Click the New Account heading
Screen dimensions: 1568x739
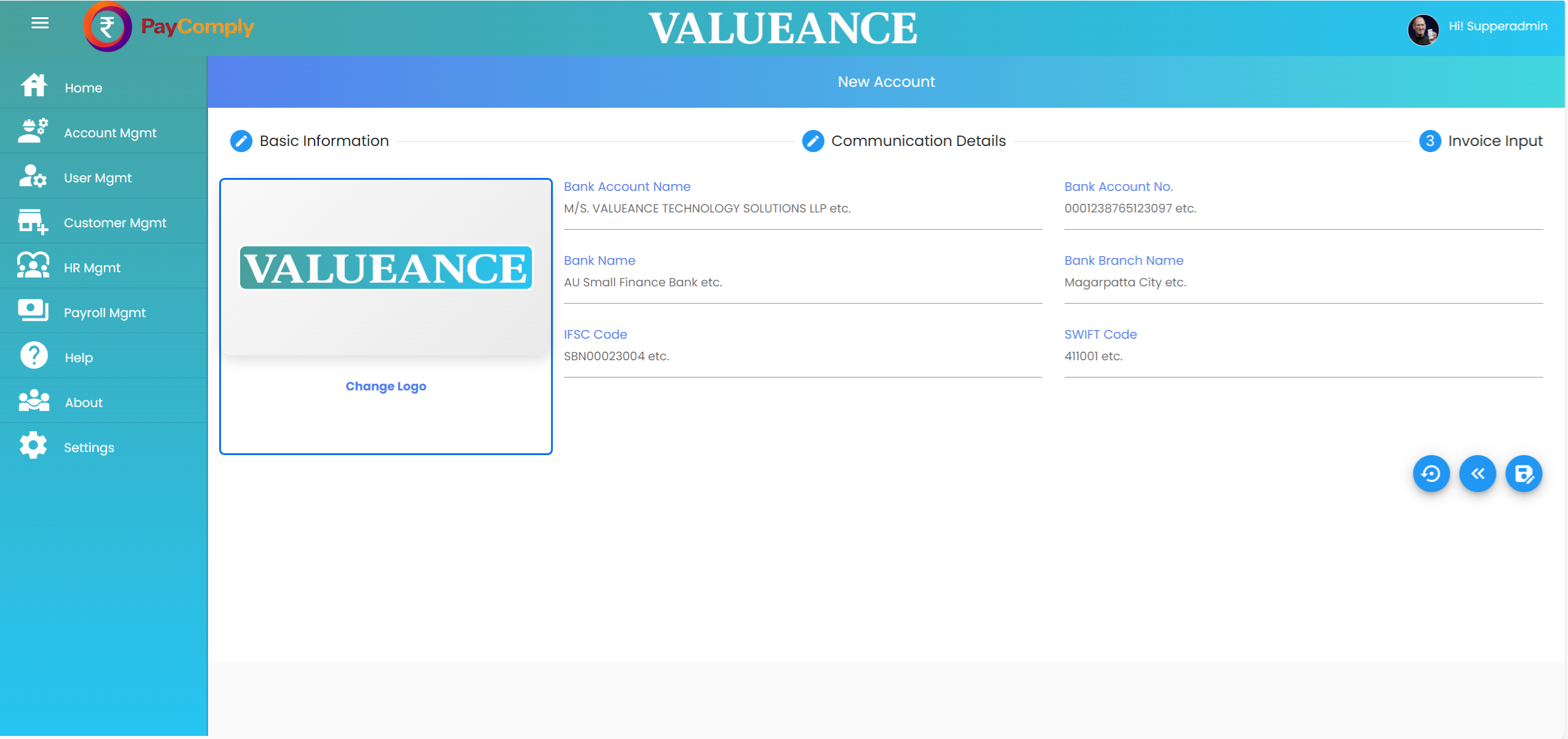[886, 82]
